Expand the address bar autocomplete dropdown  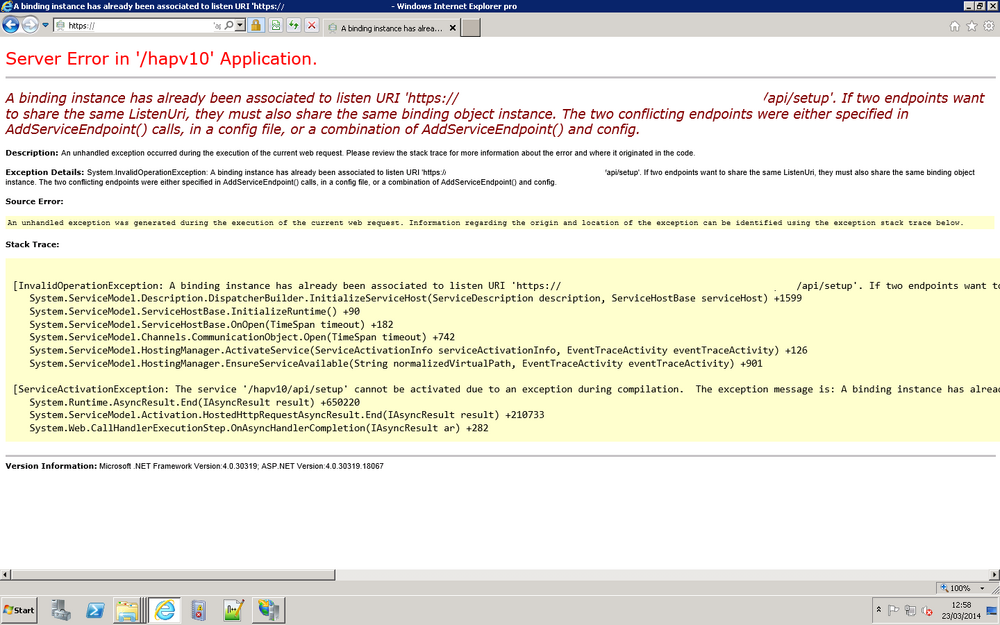[240, 26]
